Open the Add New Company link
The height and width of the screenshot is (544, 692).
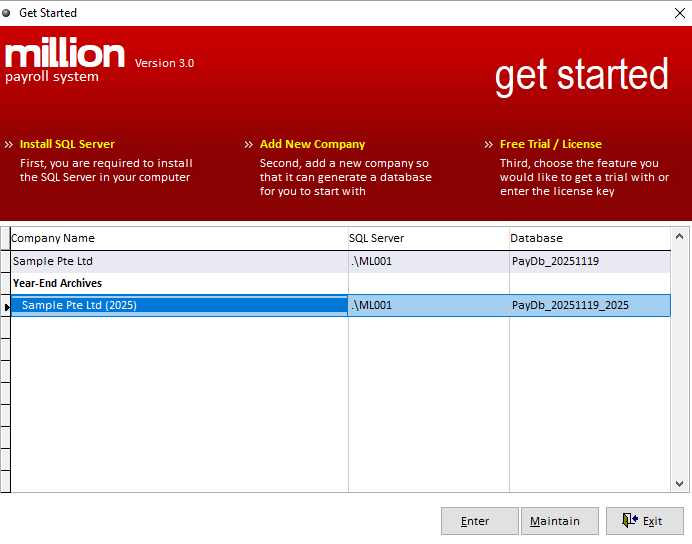312,144
